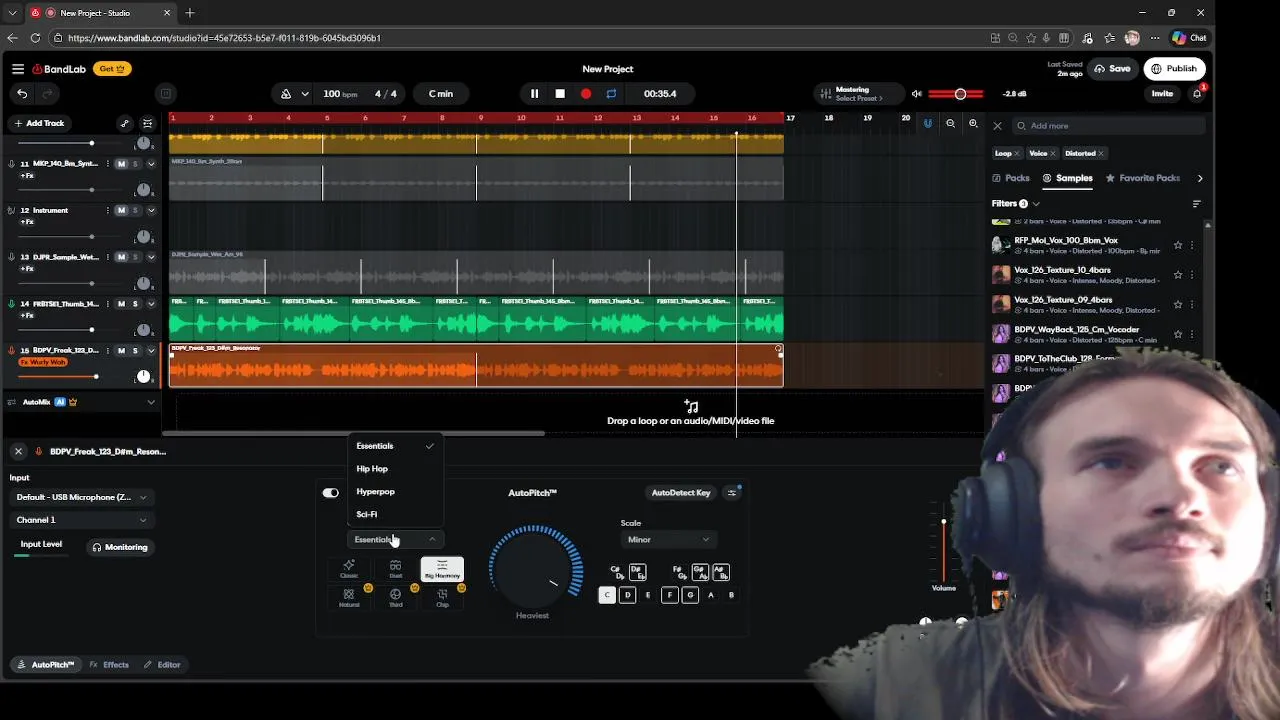The height and width of the screenshot is (720, 1280).
Task: Click the pan knob on track 15
Action: coord(143,376)
